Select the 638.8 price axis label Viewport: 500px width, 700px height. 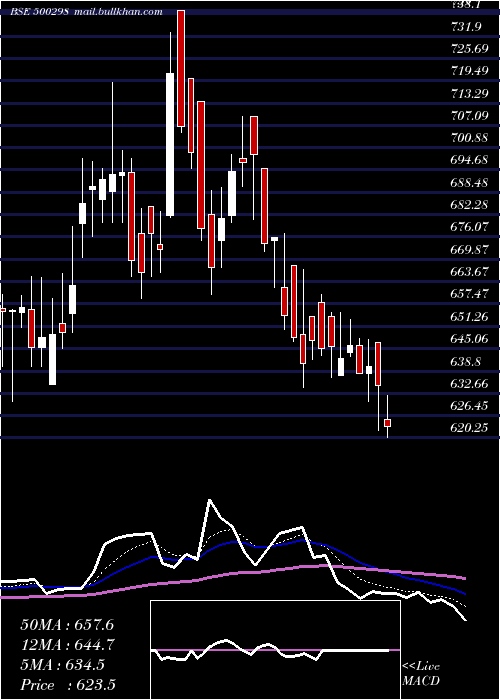[x=466, y=361]
